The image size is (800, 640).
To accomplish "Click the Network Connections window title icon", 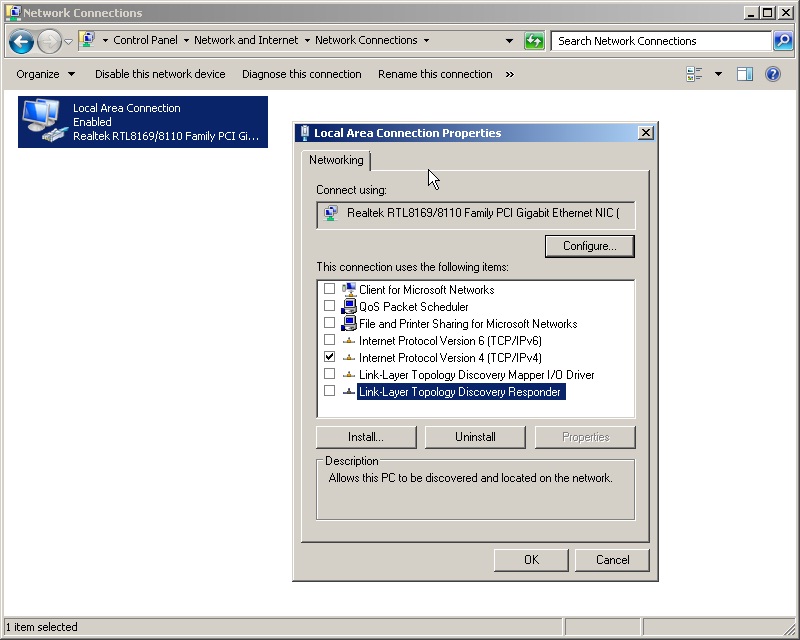I will (13, 13).
